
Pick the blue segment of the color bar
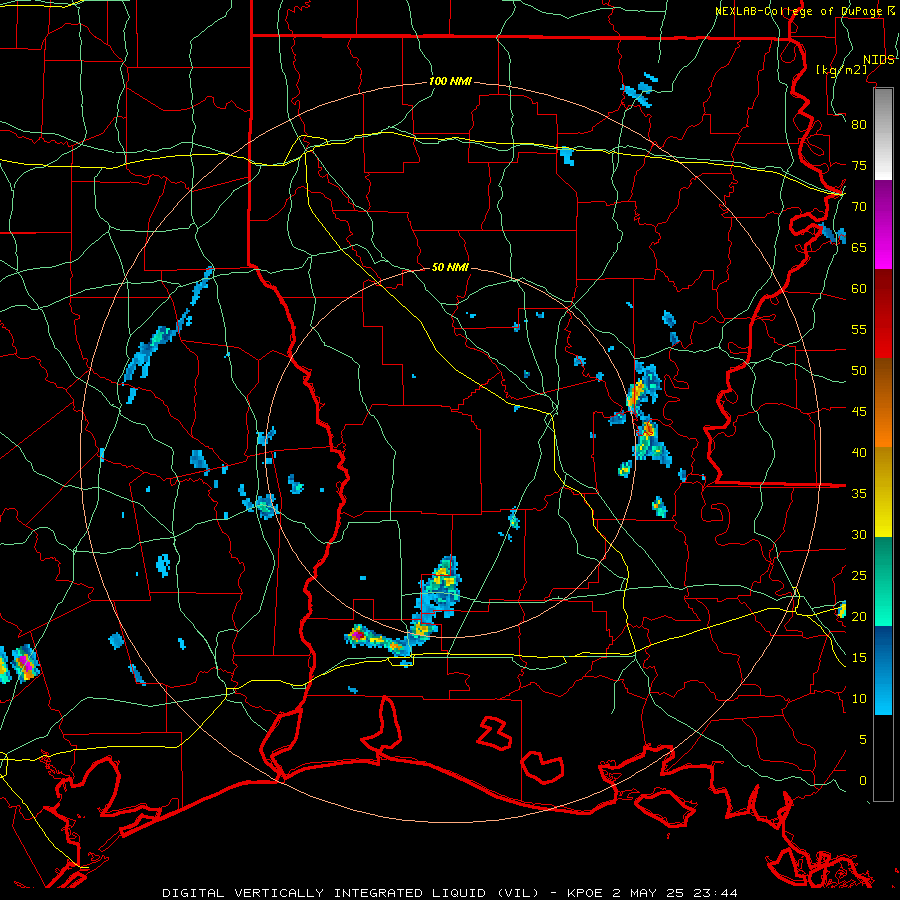[x=883, y=670]
